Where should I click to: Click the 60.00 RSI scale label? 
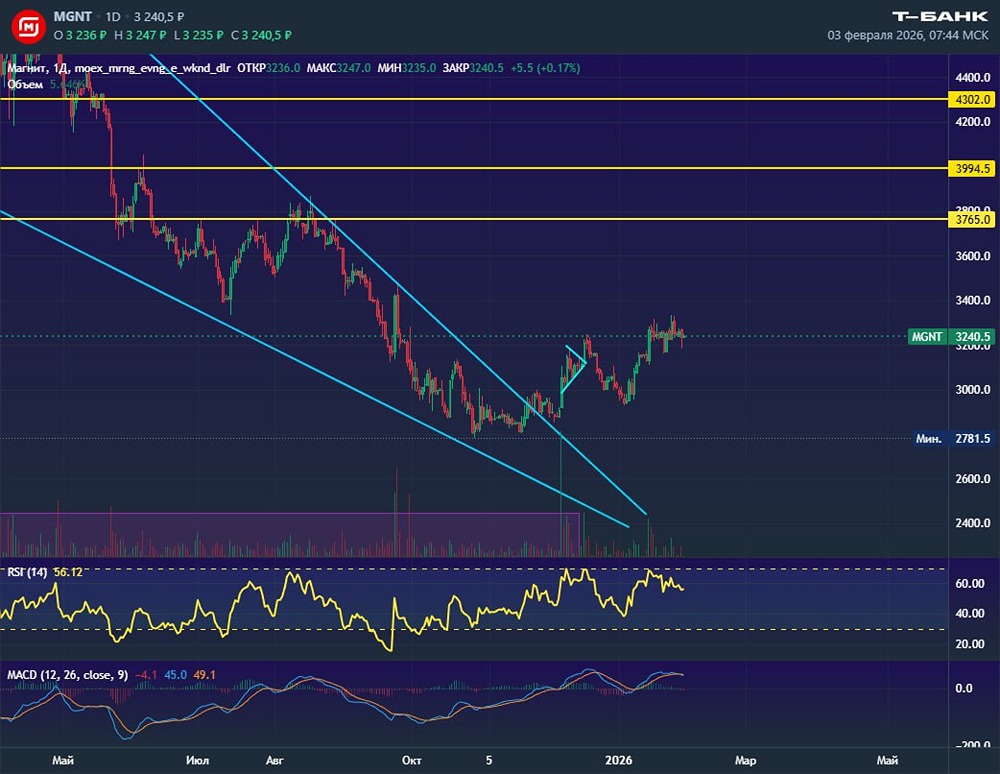pos(969,583)
